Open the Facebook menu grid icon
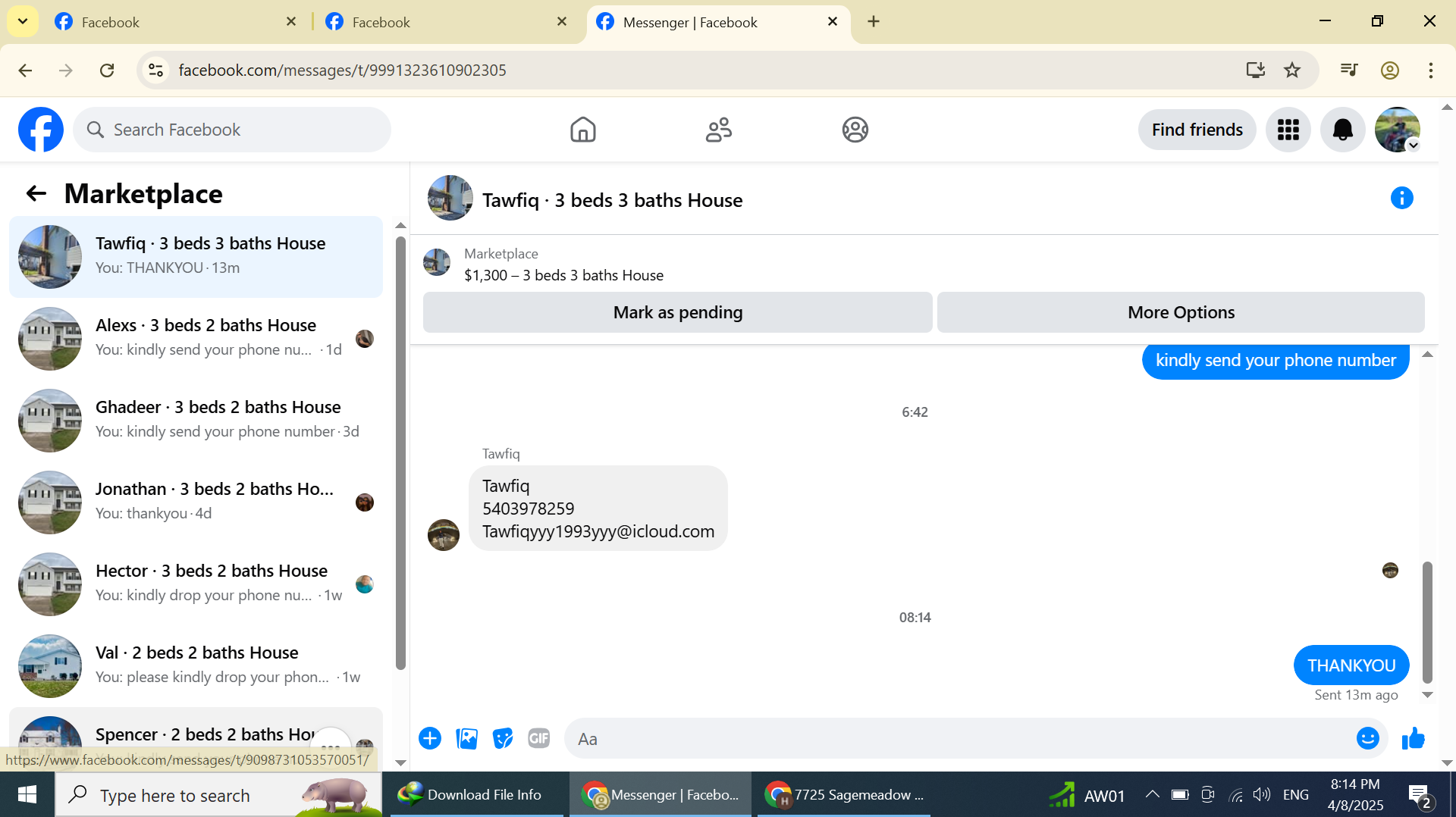1456x817 pixels. coord(1288,130)
